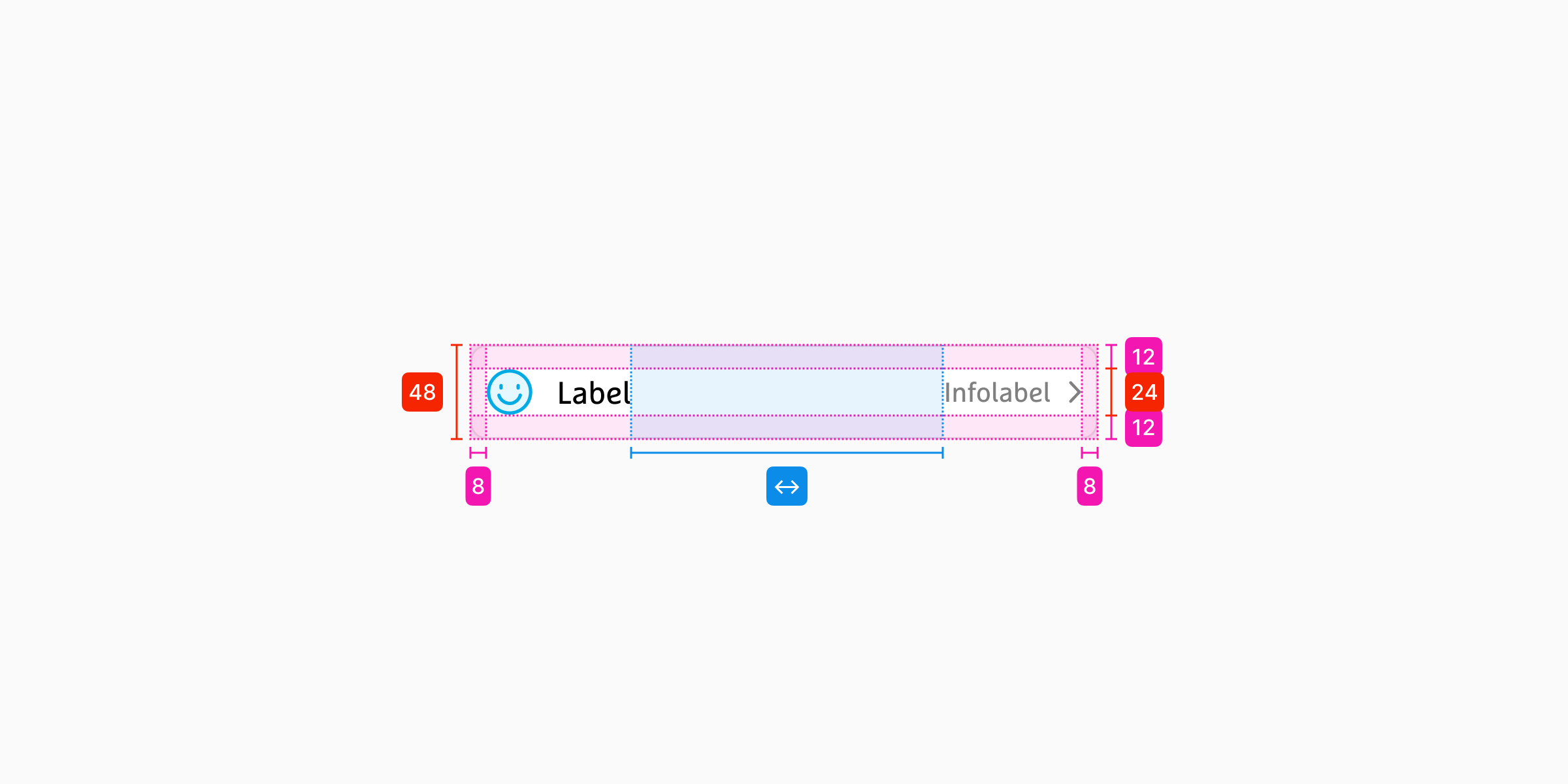The height and width of the screenshot is (784, 1568).
Task: Click the right pink "8" padding badge
Action: coord(1089,486)
